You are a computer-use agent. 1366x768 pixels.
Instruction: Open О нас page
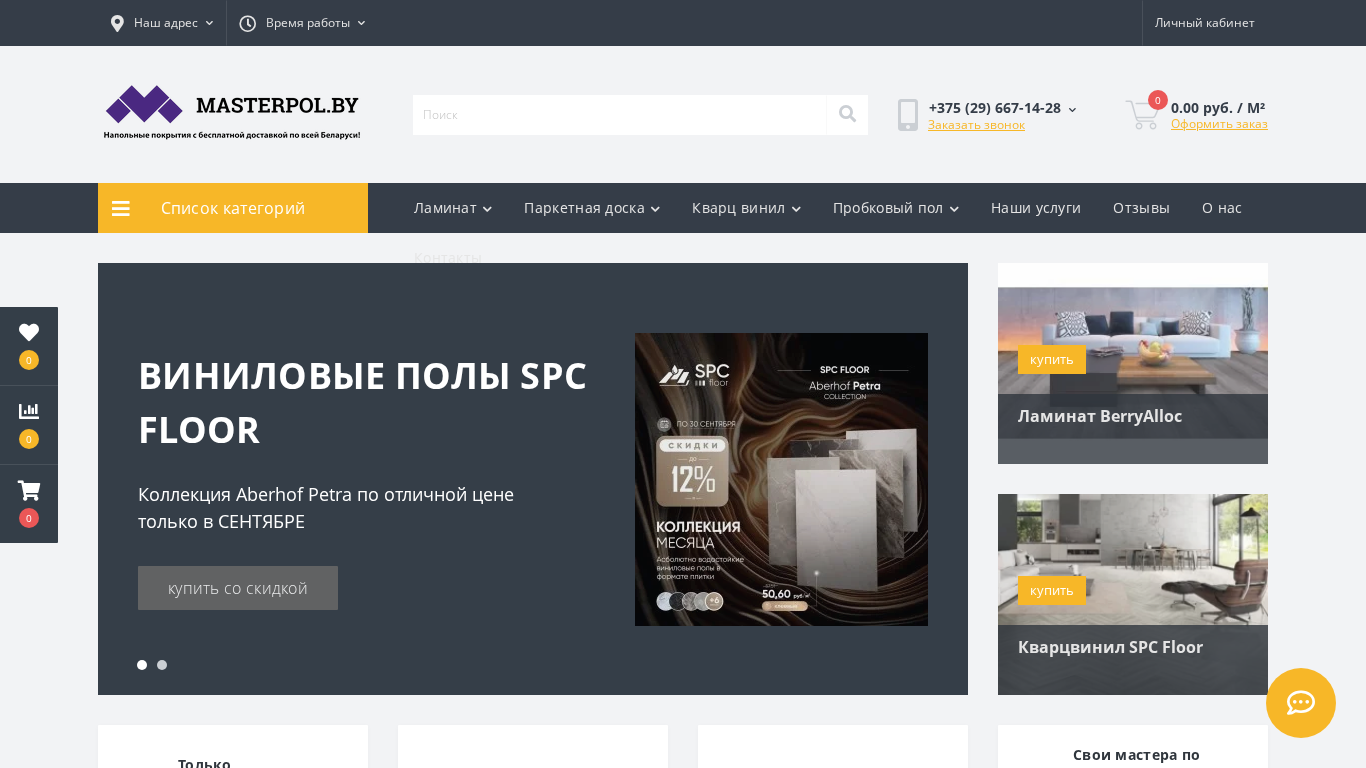point(1222,208)
